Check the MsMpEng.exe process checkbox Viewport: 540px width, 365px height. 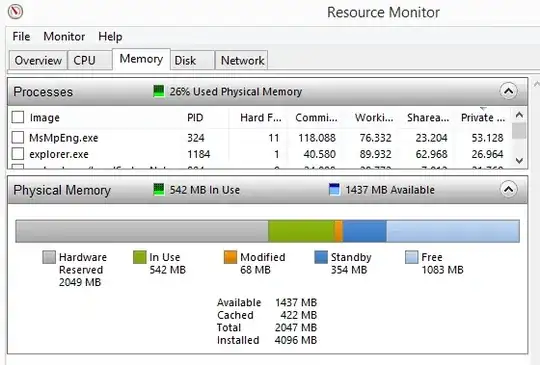[x=18, y=137]
